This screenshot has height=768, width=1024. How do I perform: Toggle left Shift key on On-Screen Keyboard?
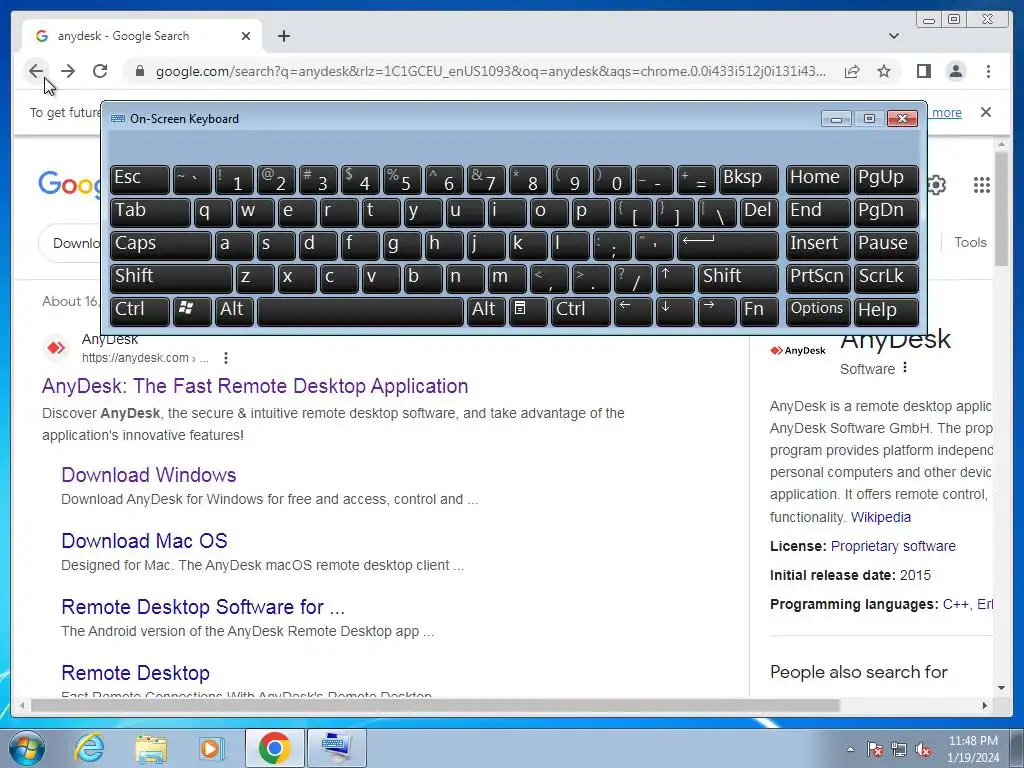pyautogui.click(x=170, y=278)
